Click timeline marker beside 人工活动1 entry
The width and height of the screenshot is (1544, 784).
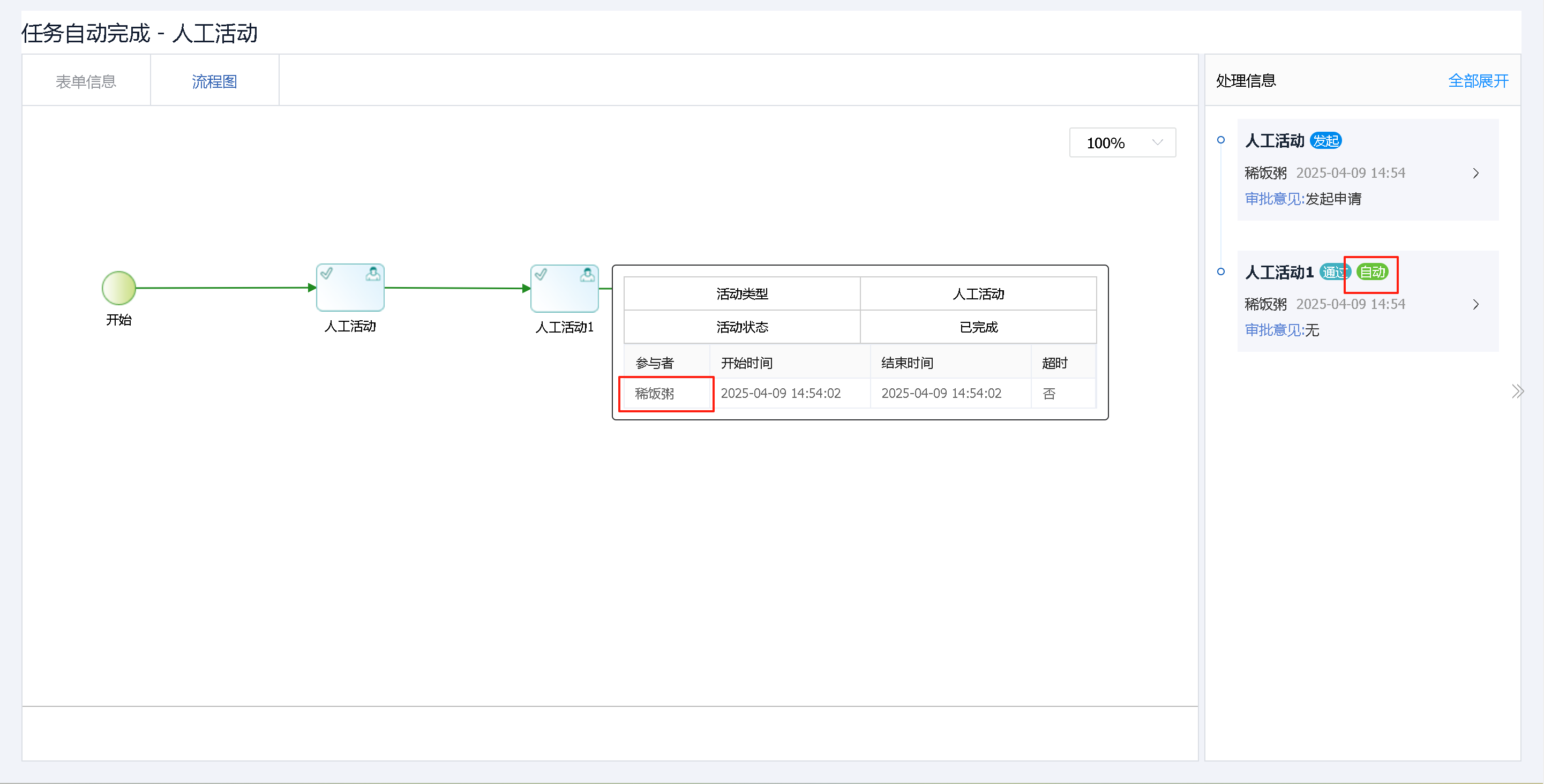pos(1221,272)
